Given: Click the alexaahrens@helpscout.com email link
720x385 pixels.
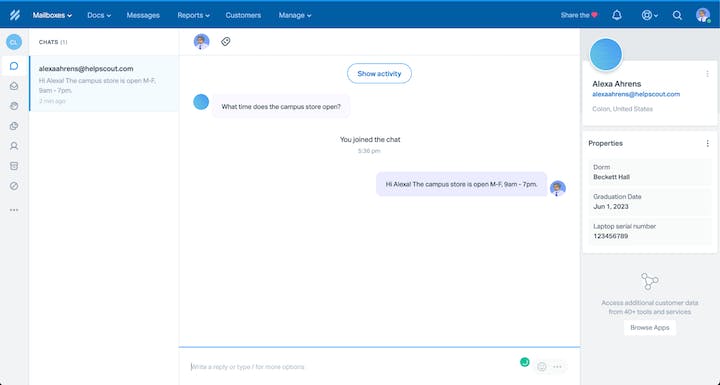Looking at the screenshot, I should point(636,94).
